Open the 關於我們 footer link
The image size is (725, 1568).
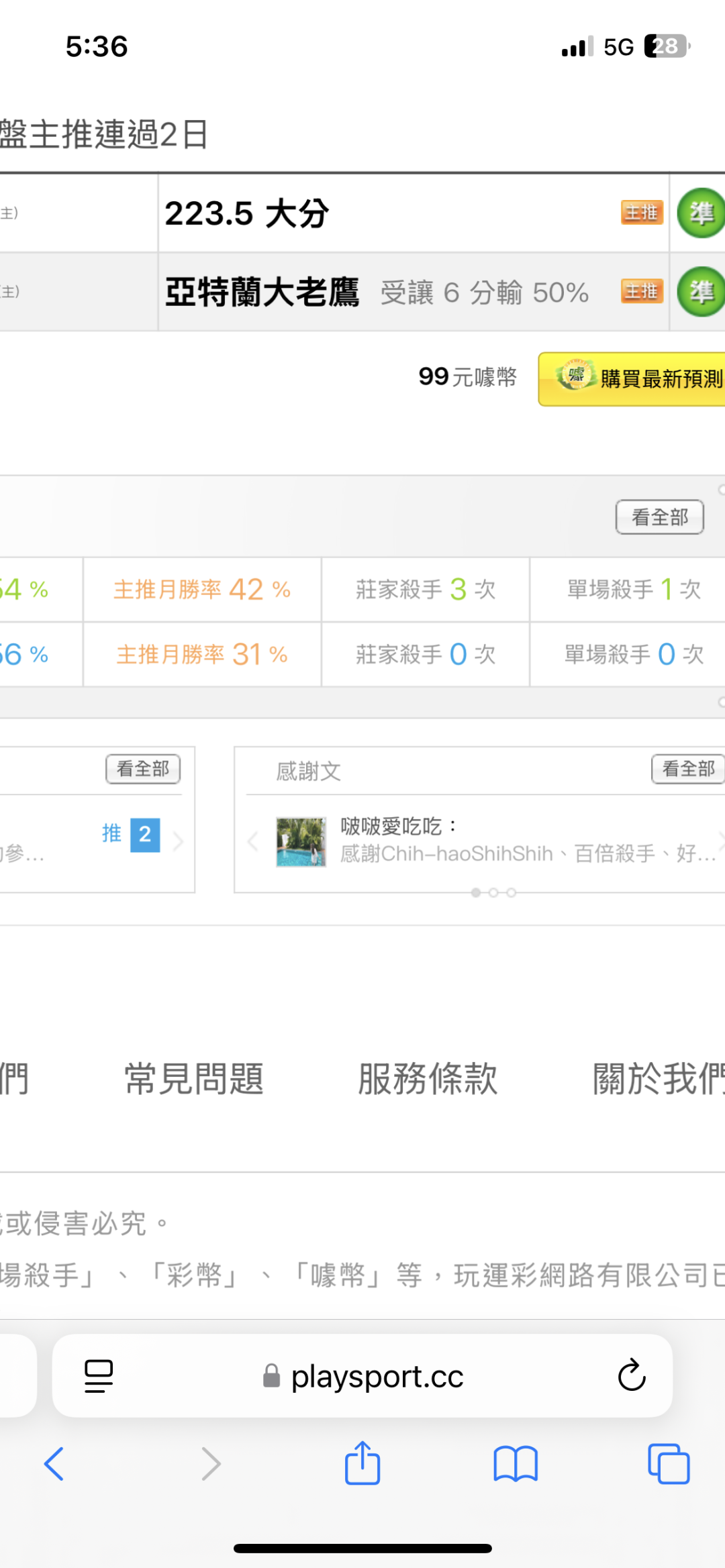click(658, 1079)
